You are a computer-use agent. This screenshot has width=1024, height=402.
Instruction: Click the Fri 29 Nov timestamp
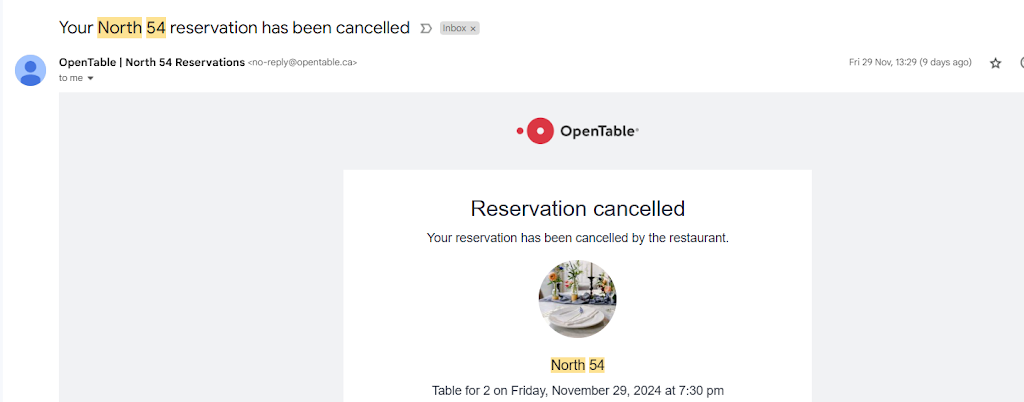click(909, 62)
